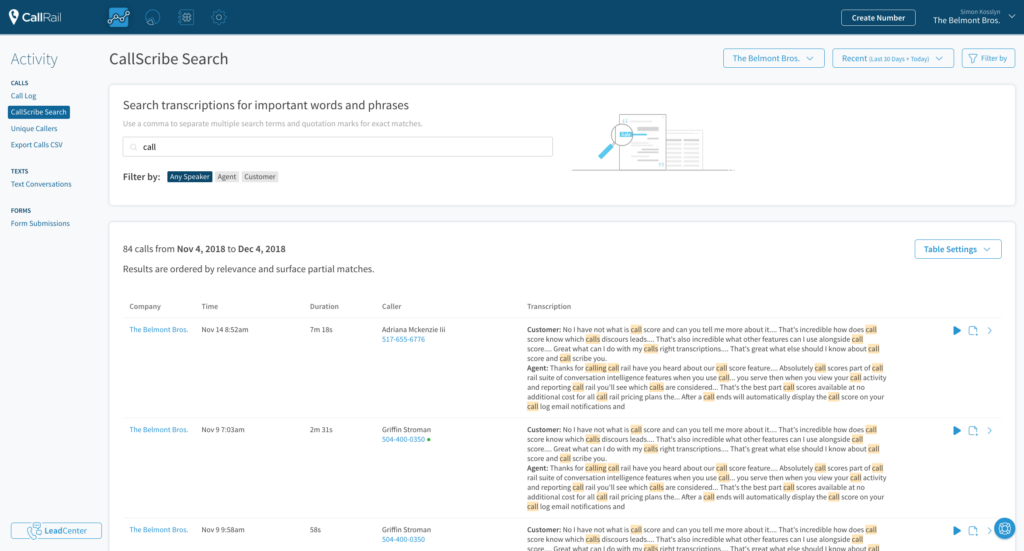Viewport: 1024px width, 551px height.
Task: Open The Belmont Bros. link in Nov 9 7:03am row
Action: tap(159, 430)
